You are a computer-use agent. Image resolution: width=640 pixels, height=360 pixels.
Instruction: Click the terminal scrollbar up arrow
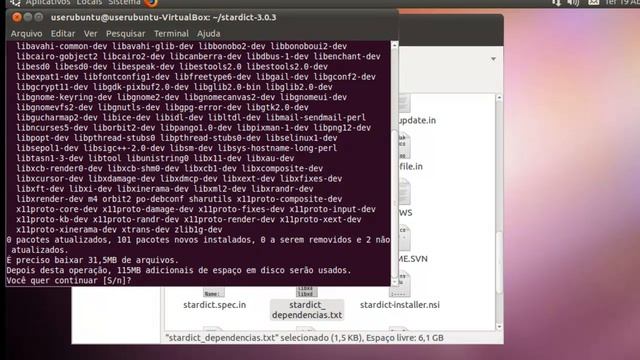coord(394,45)
